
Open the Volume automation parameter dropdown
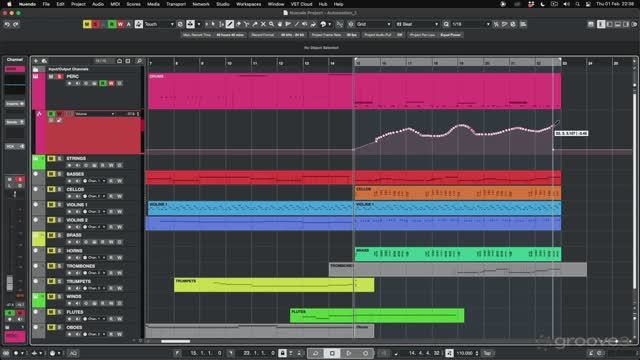pyautogui.click(x=95, y=114)
